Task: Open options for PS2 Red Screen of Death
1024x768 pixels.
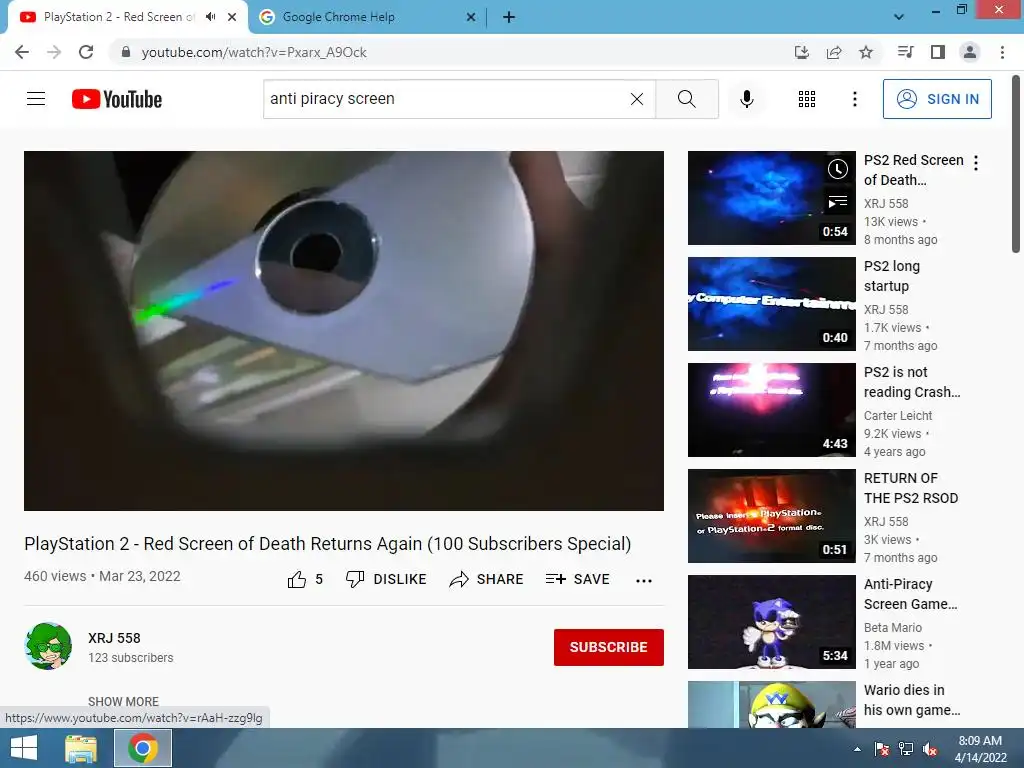Action: (x=976, y=163)
